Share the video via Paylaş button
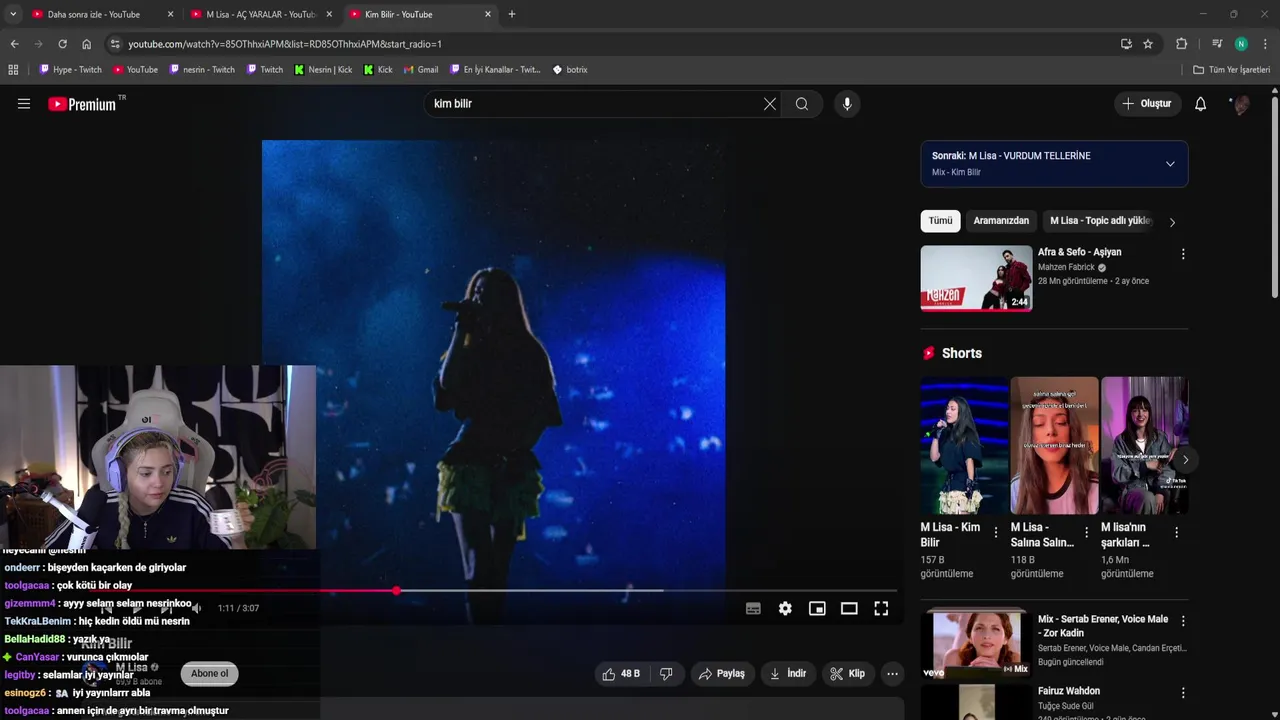Image resolution: width=1280 pixels, height=720 pixels. [x=722, y=674]
